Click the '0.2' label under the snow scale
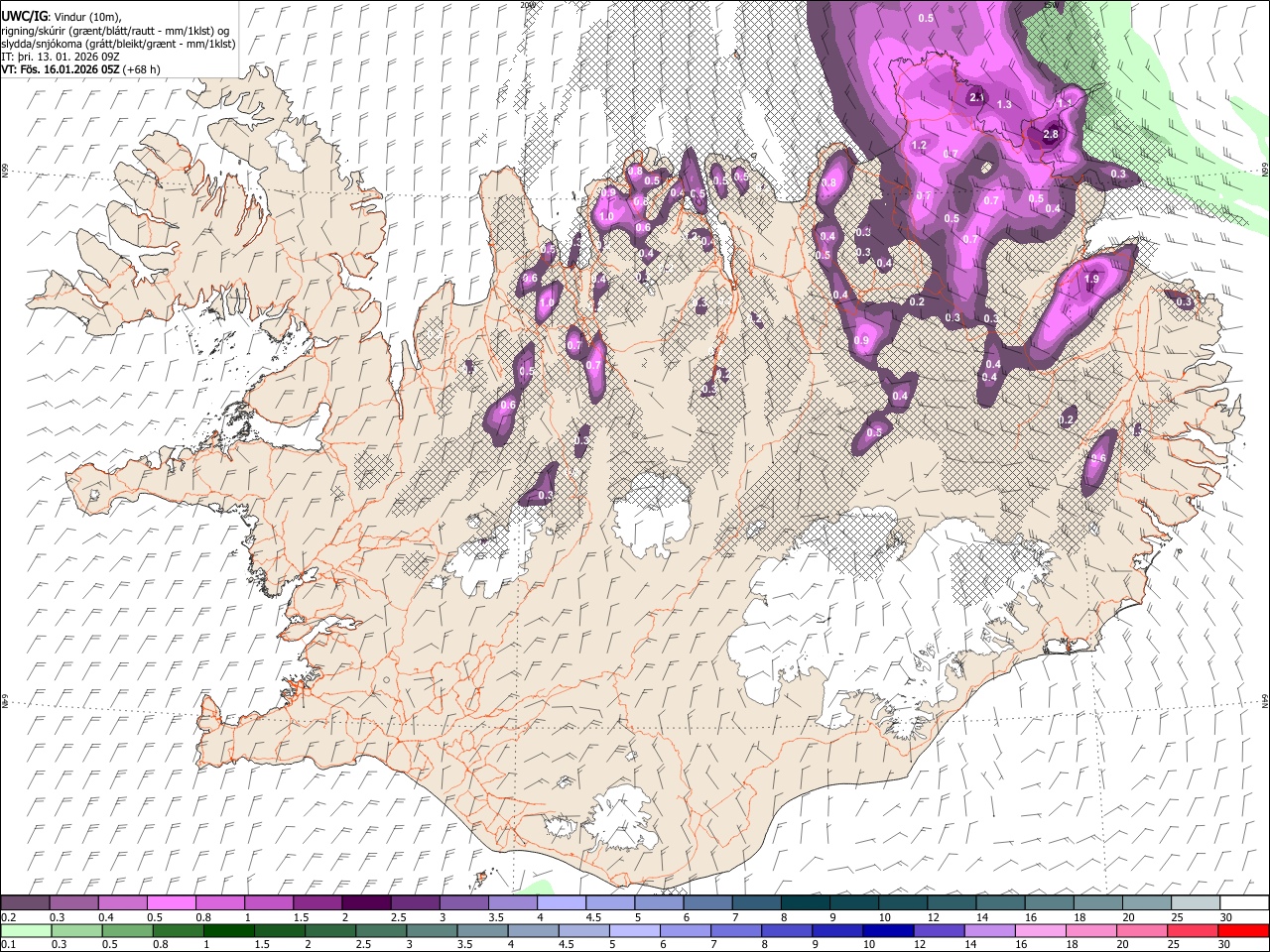Image resolution: width=1270 pixels, height=952 pixels. pos(7,917)
